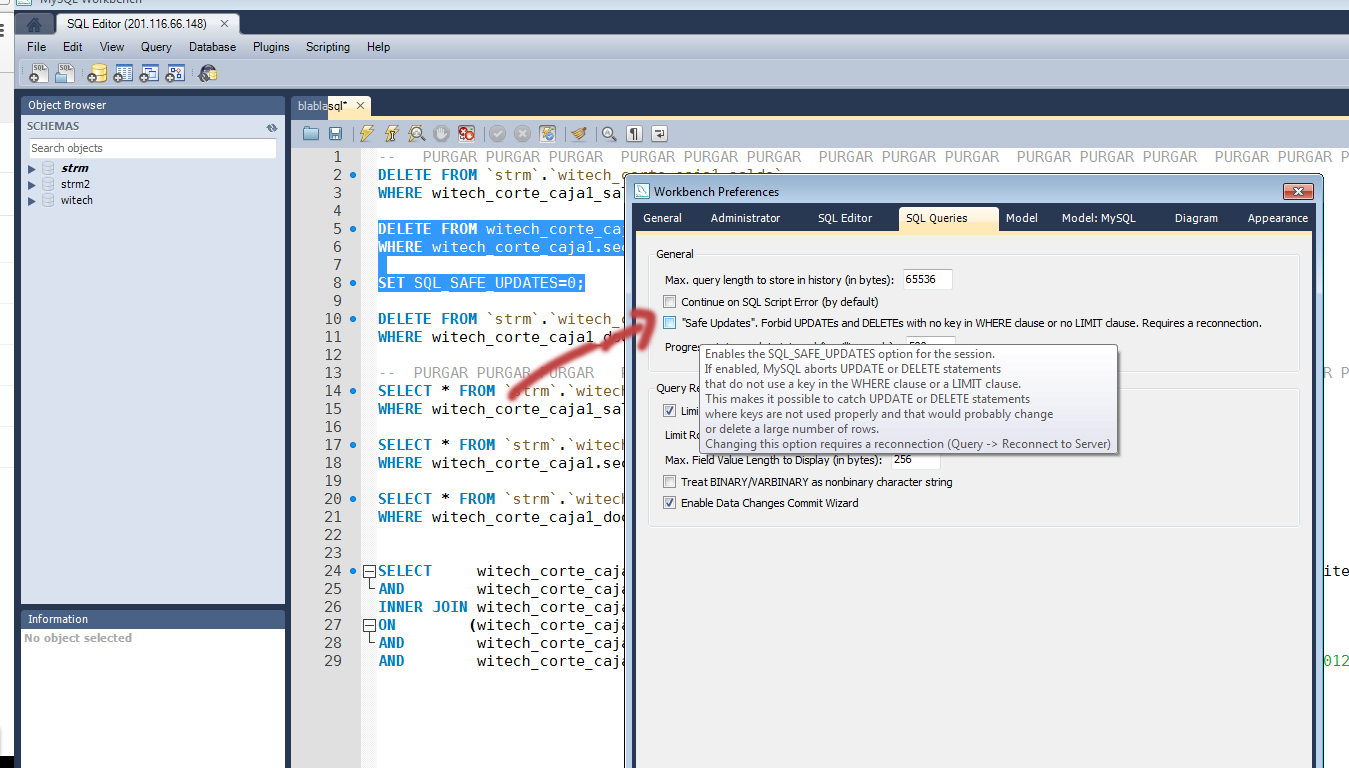The width and height of the screenshot is (1349, 768).
Task: Open the File menu
Action: click(36, 47)
